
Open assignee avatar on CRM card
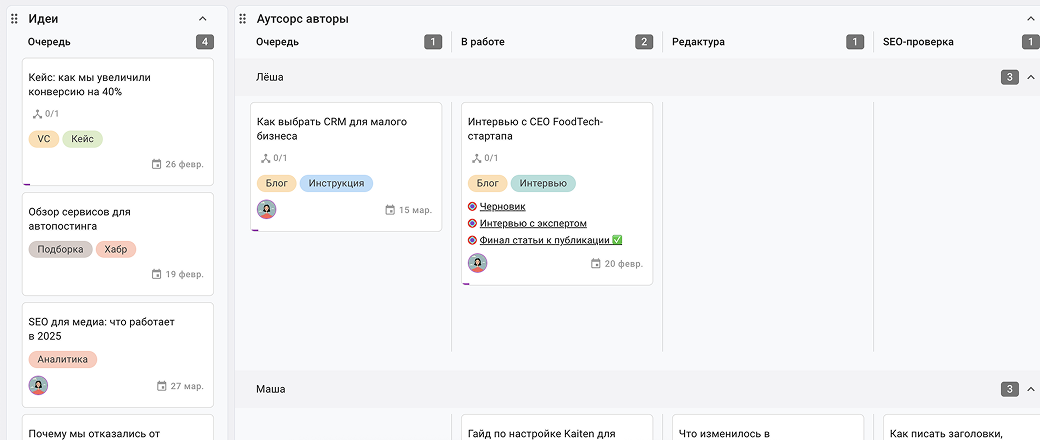pyautogui.click(x=267, y=209)
